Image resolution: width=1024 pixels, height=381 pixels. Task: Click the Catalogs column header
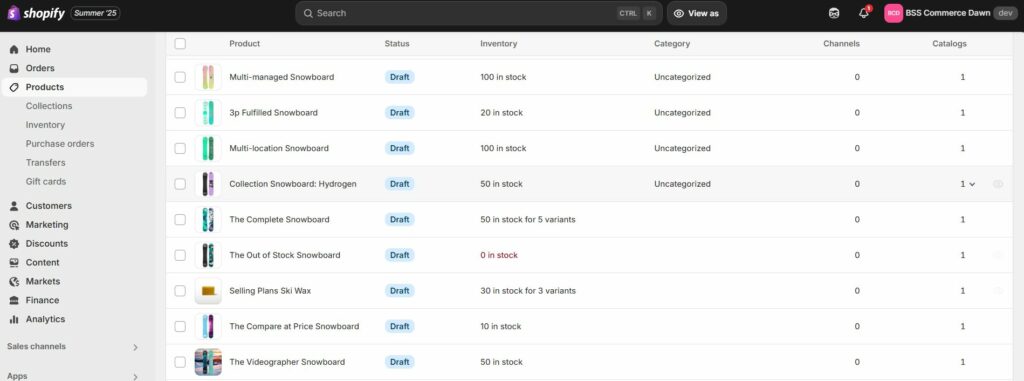click(x=950, y=44)
